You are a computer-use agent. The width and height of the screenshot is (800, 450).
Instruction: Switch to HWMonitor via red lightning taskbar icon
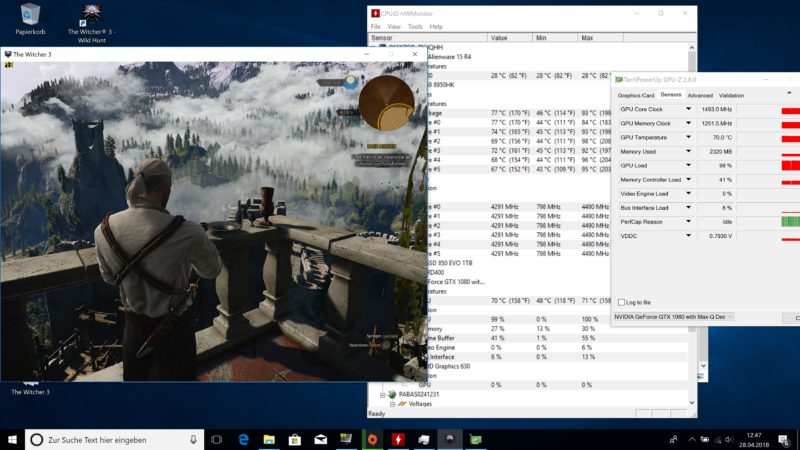pyautogui.click(x=398, y=439)
